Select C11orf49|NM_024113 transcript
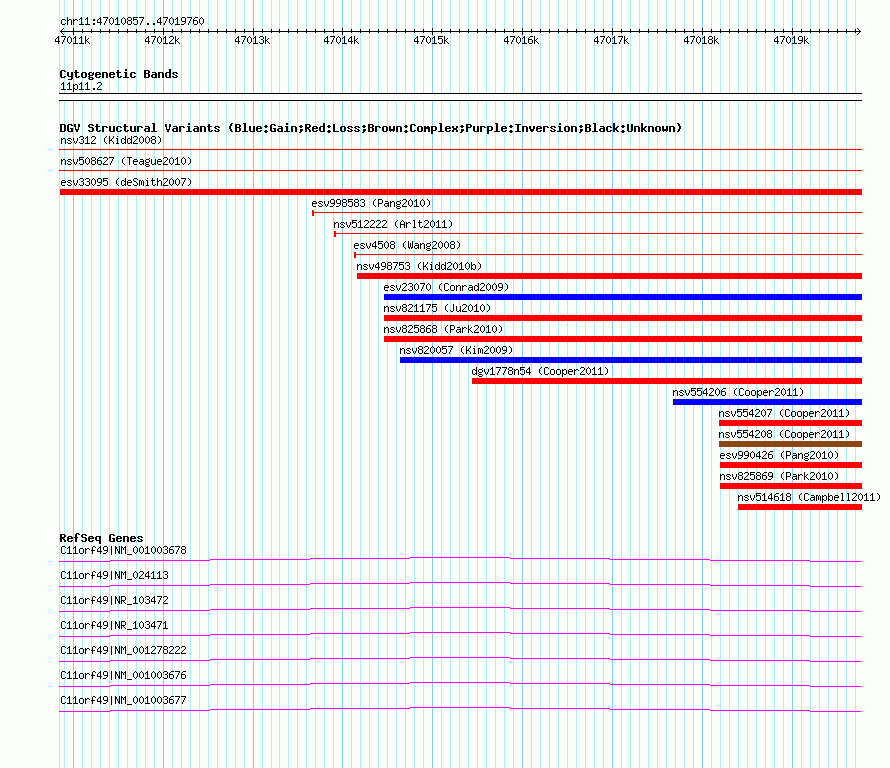Image resolution: width=890 pixels, height=768 pixels. (x=114, y=576)
